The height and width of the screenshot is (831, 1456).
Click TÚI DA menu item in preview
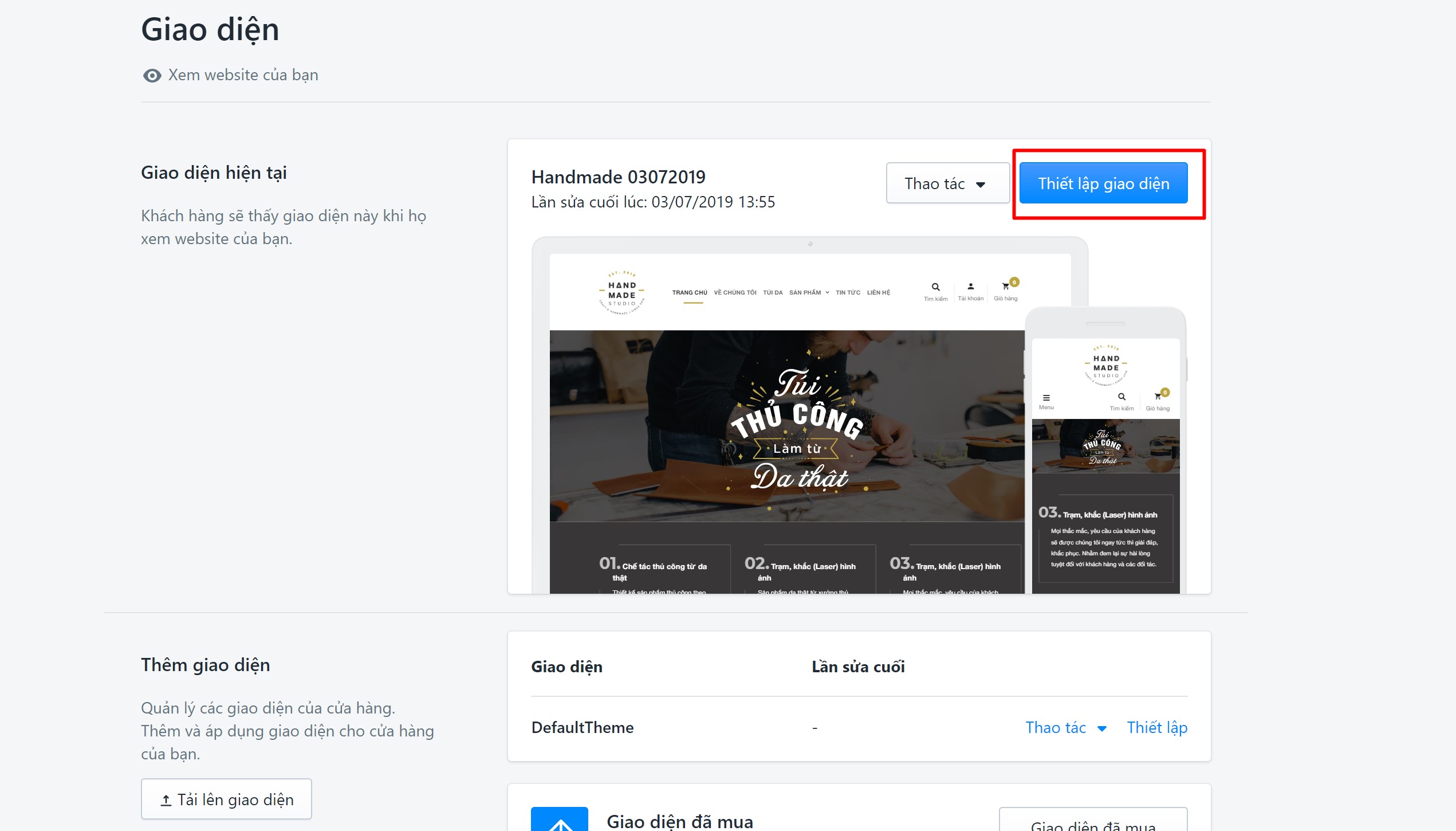773,292
